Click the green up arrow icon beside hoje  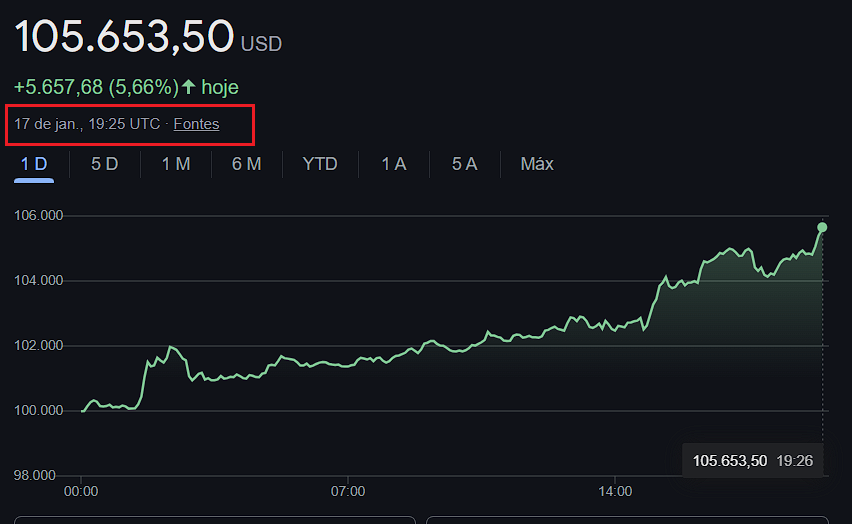[x=189, y=86]
